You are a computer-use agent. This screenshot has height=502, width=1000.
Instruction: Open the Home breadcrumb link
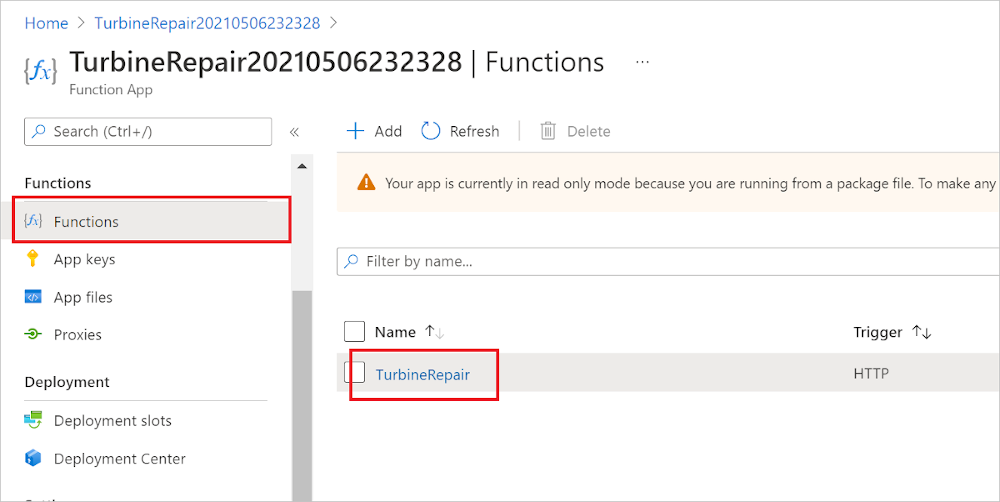click(46, 24)
